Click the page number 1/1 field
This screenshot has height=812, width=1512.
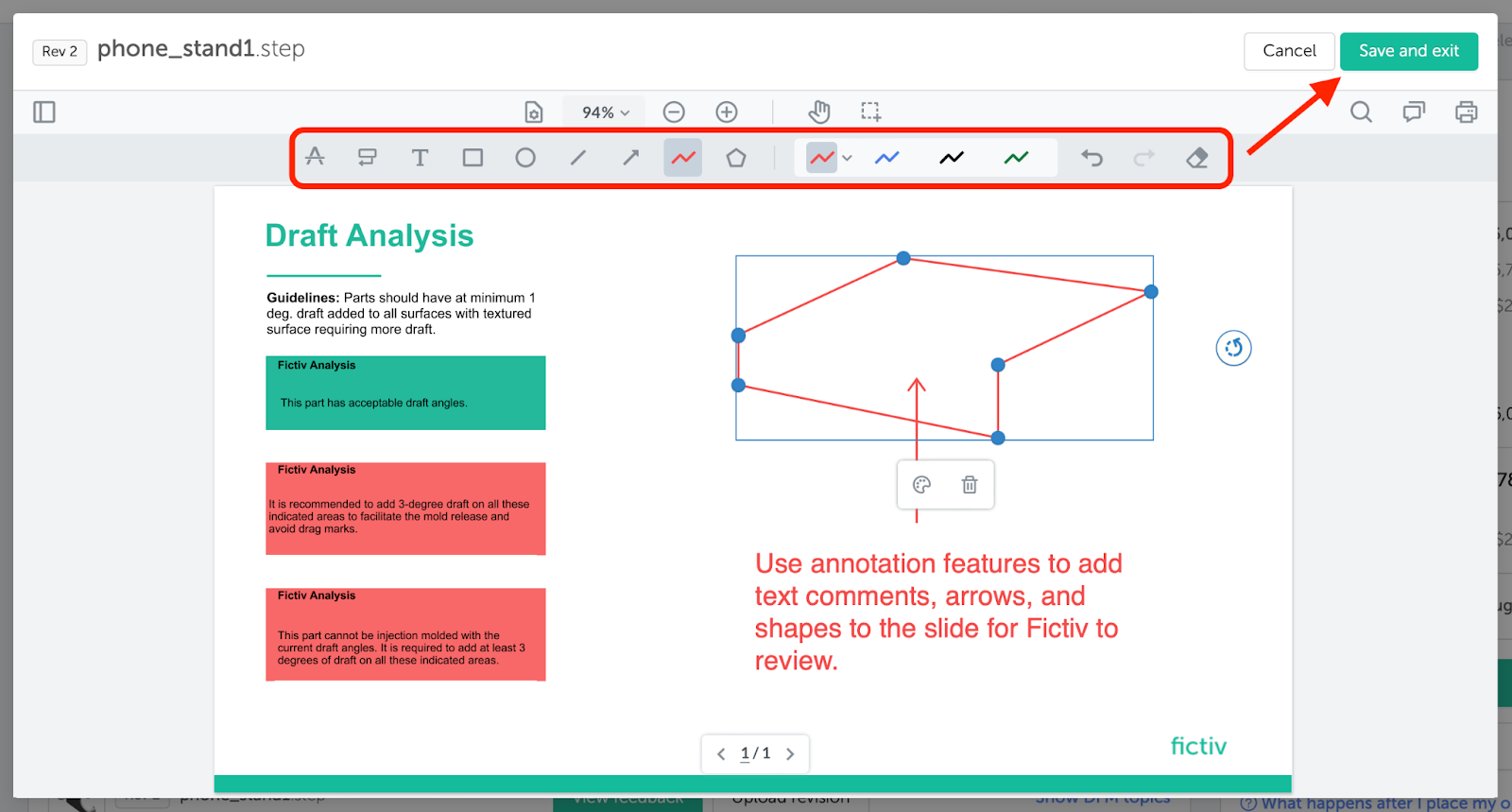755,753
